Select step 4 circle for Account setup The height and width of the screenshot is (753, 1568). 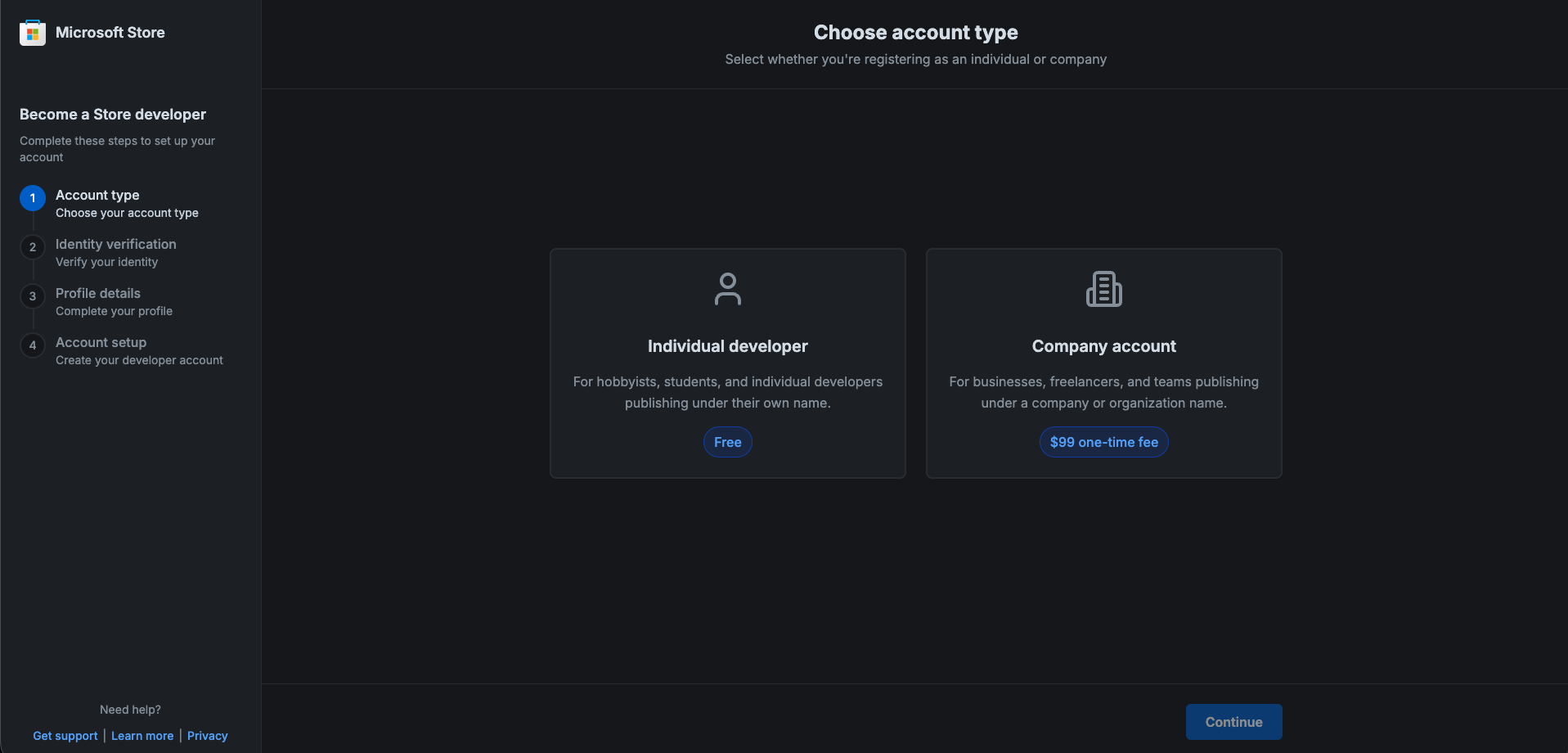pos(33,345)
